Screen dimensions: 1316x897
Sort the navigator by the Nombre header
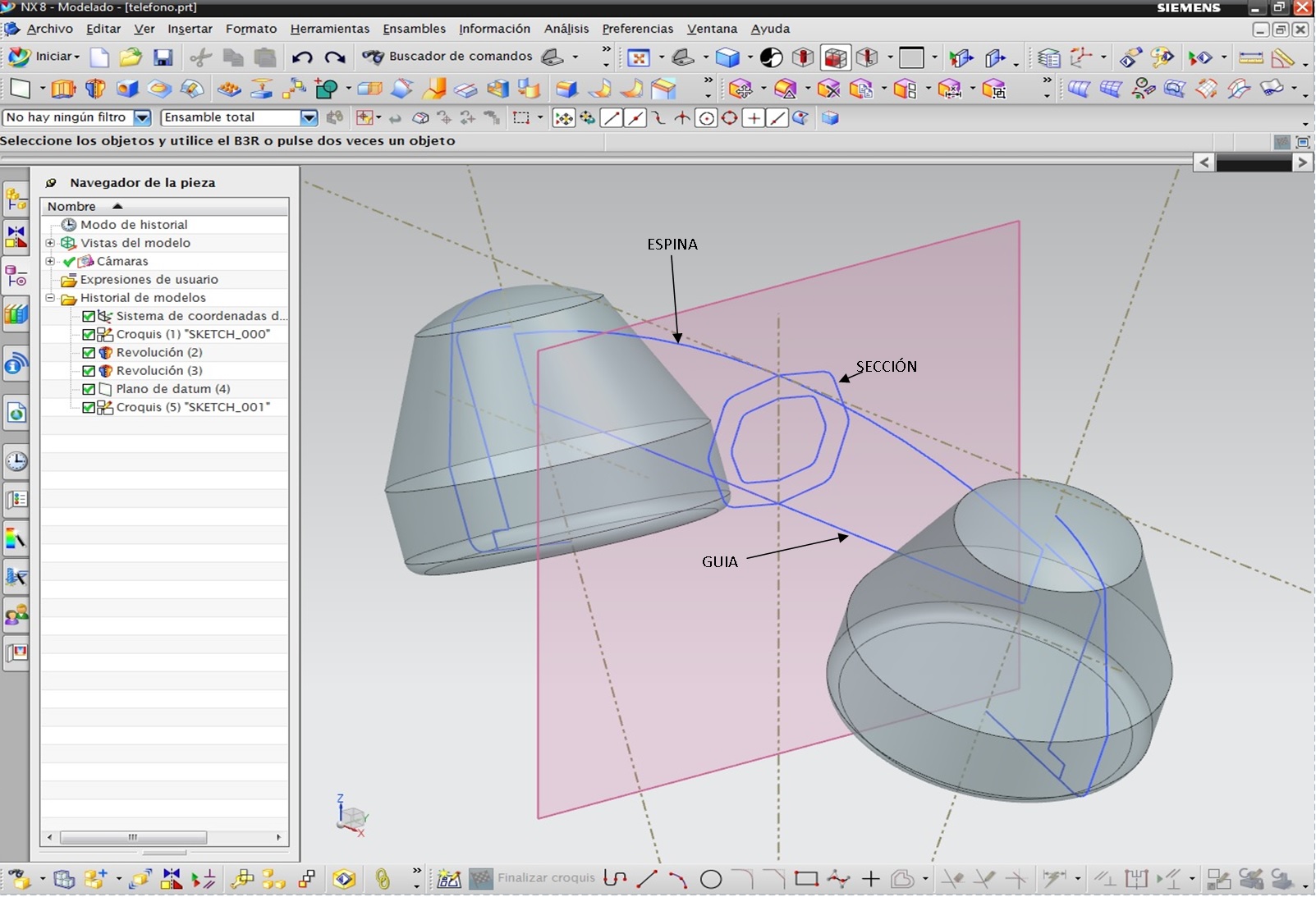click(x=164, y=206)
